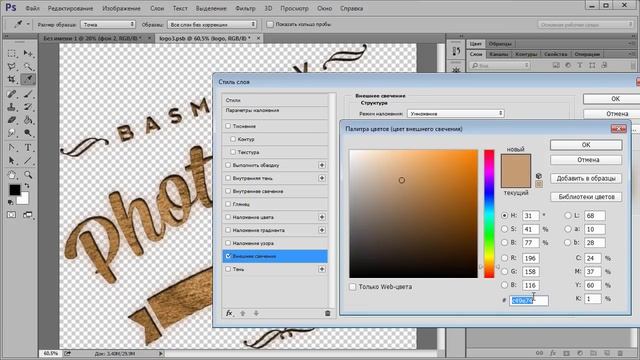Select the Dodge tool
Screen dimensions: 640x360
coord(28,133)
